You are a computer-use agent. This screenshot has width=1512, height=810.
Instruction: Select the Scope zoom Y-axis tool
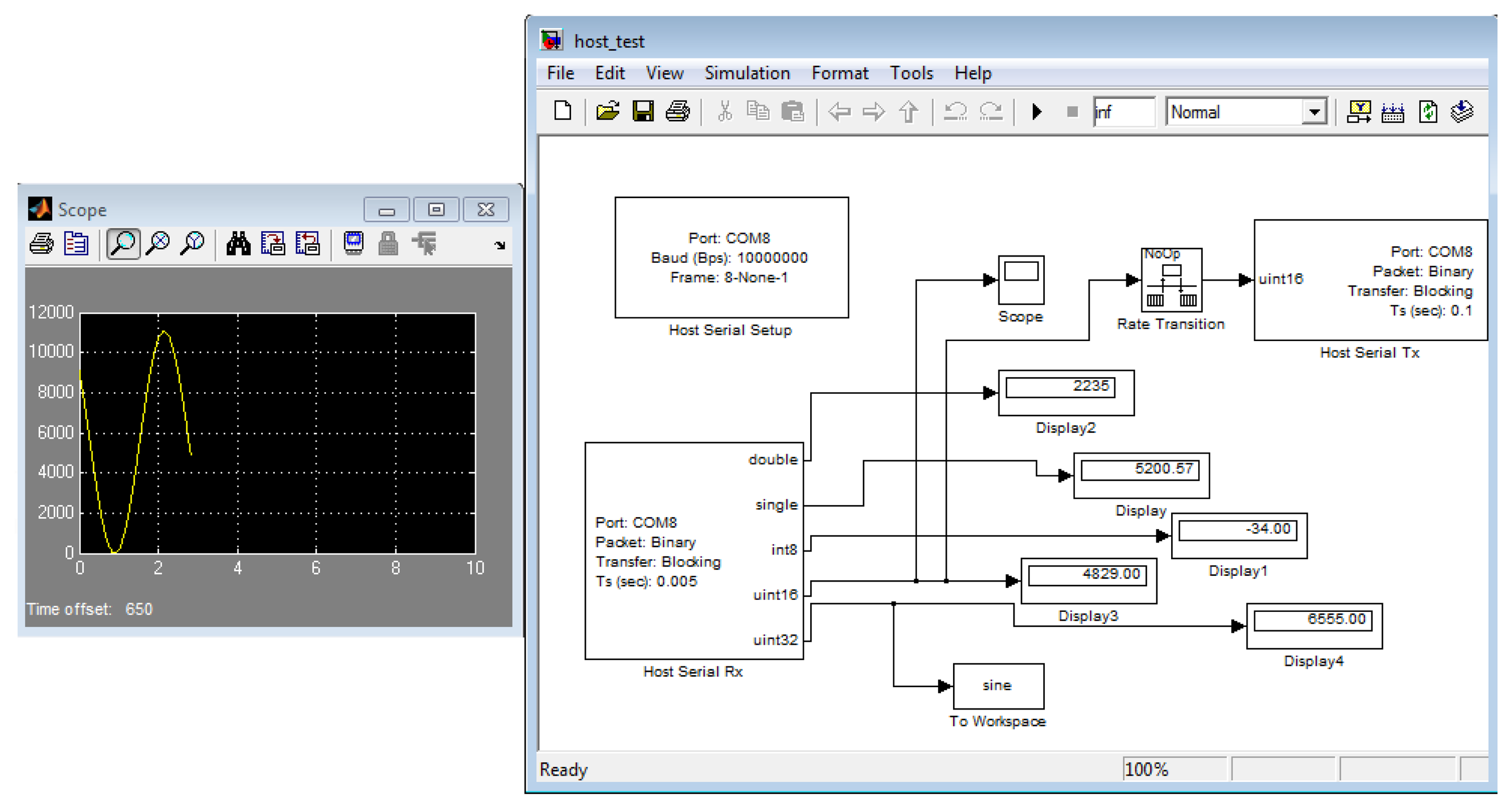coord(193,244)
